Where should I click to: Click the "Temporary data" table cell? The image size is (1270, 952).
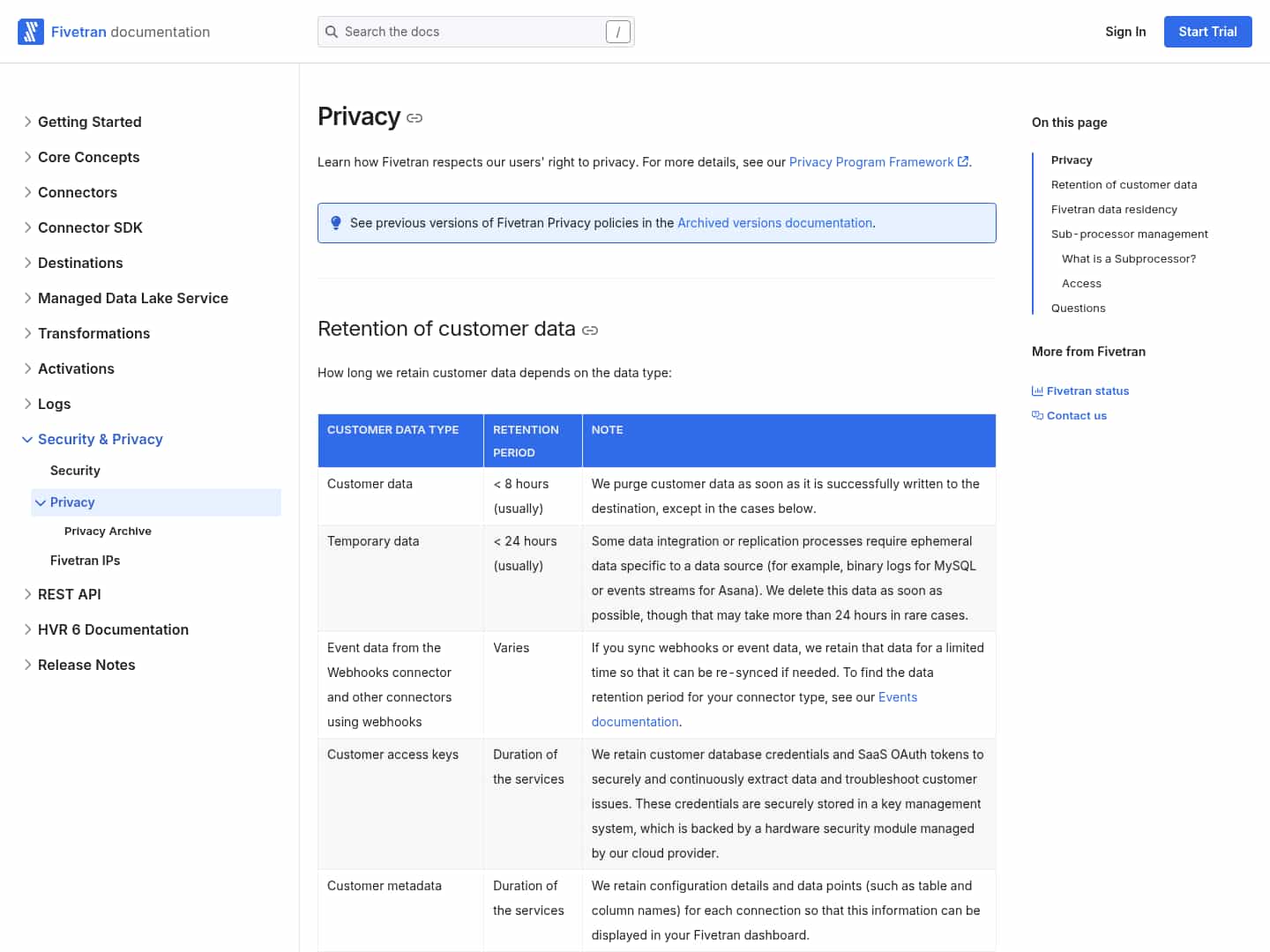(400, 578)
